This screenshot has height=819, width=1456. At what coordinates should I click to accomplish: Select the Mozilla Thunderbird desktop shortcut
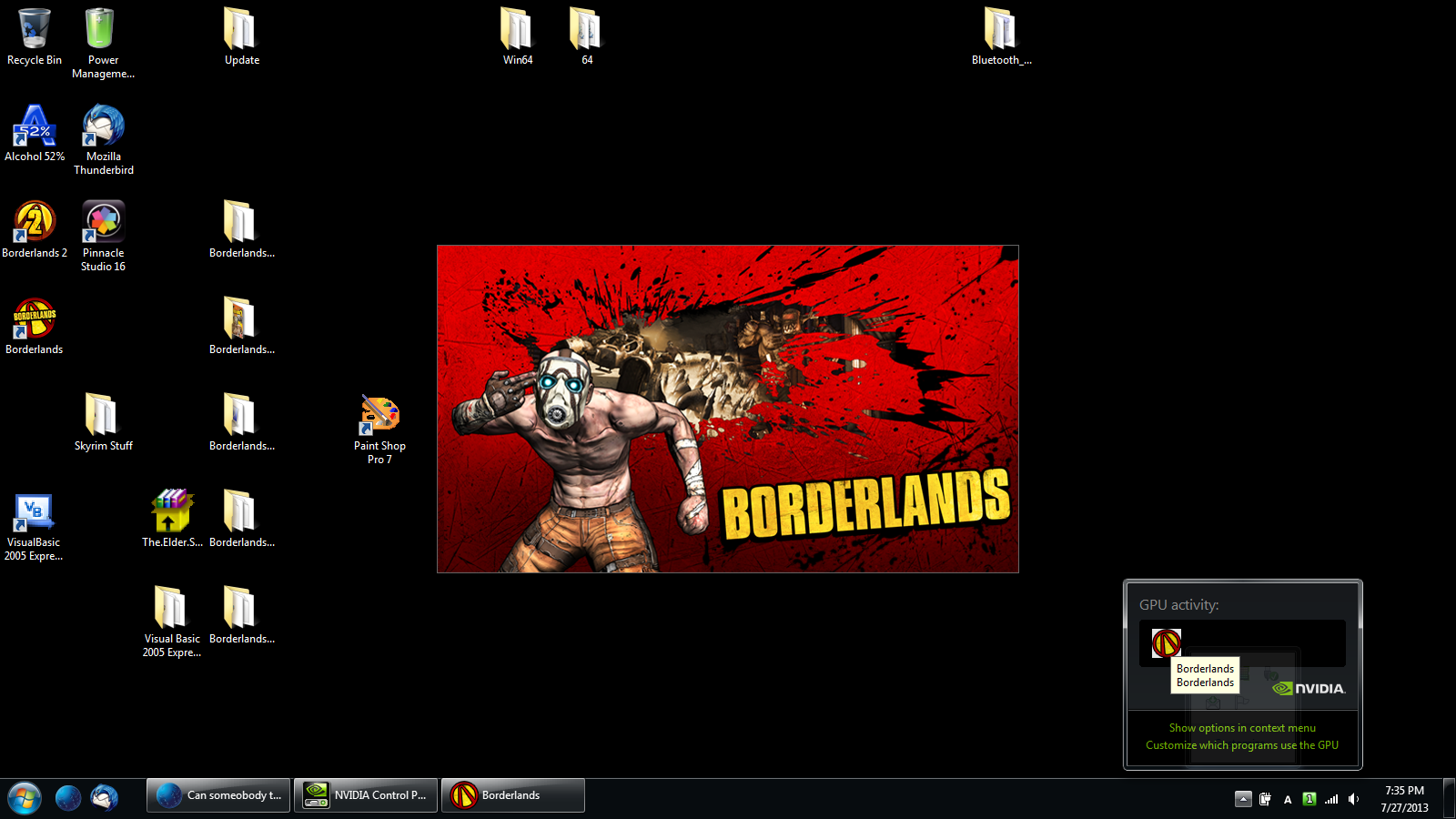point(104,139)
